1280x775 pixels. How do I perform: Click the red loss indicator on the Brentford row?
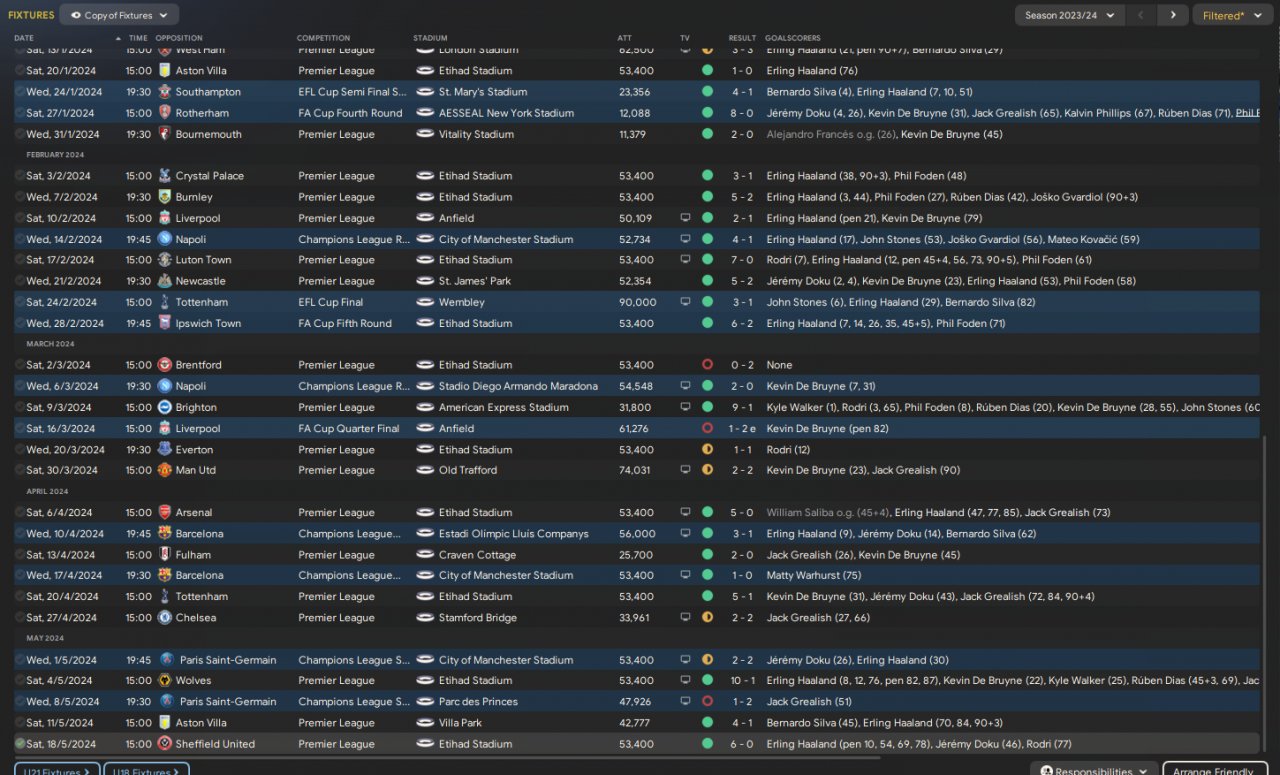(707, 365)
